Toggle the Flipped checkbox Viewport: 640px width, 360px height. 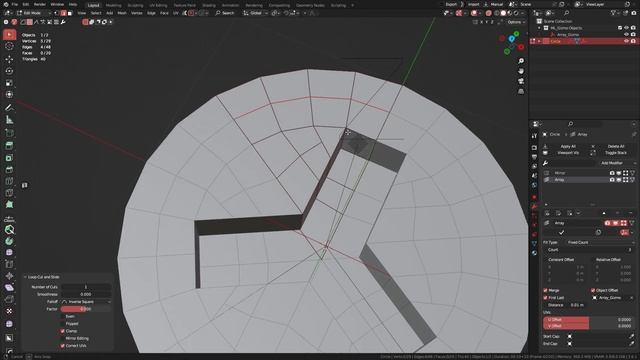point(62,324)
